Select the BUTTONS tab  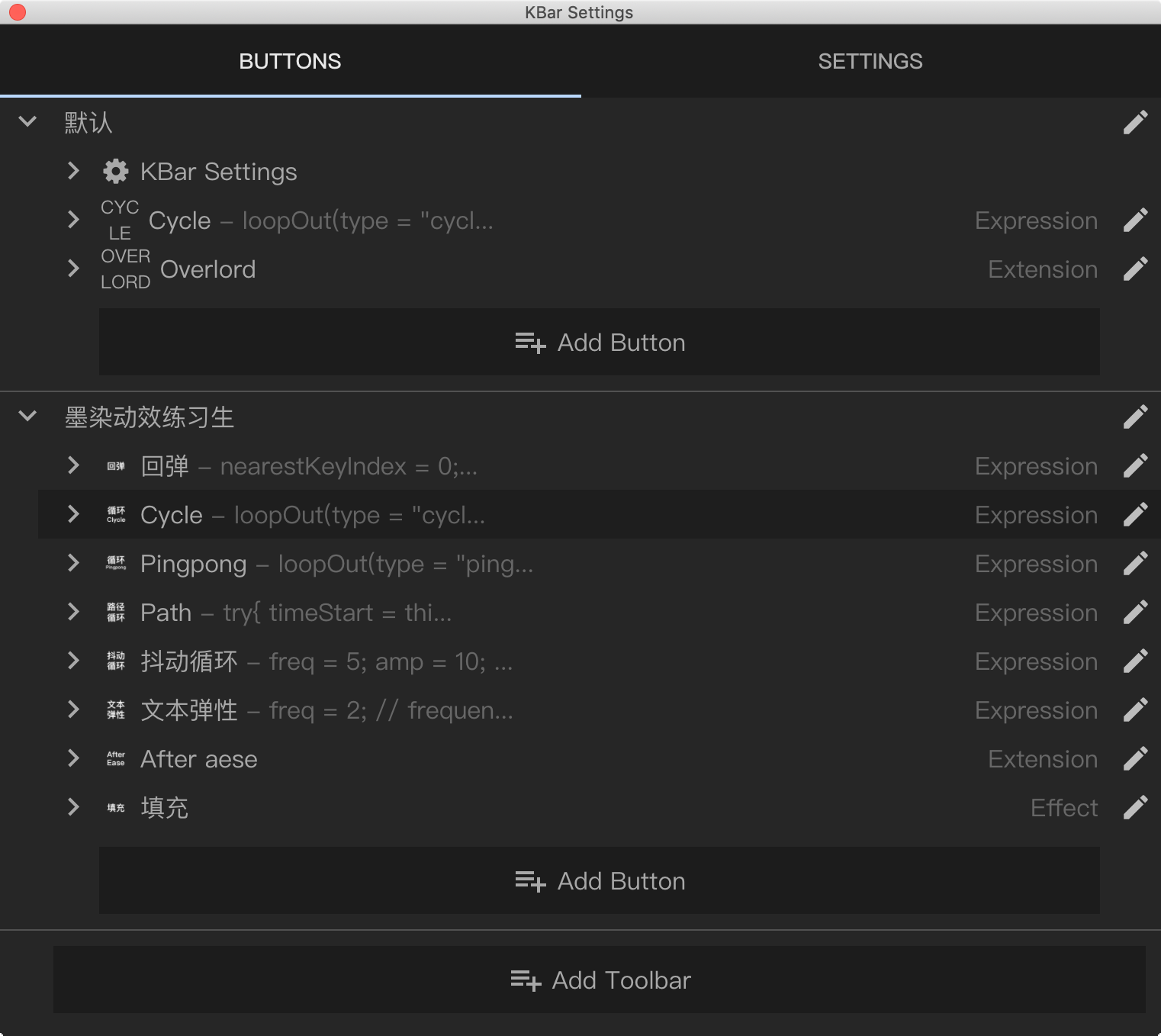click(290, 61)
